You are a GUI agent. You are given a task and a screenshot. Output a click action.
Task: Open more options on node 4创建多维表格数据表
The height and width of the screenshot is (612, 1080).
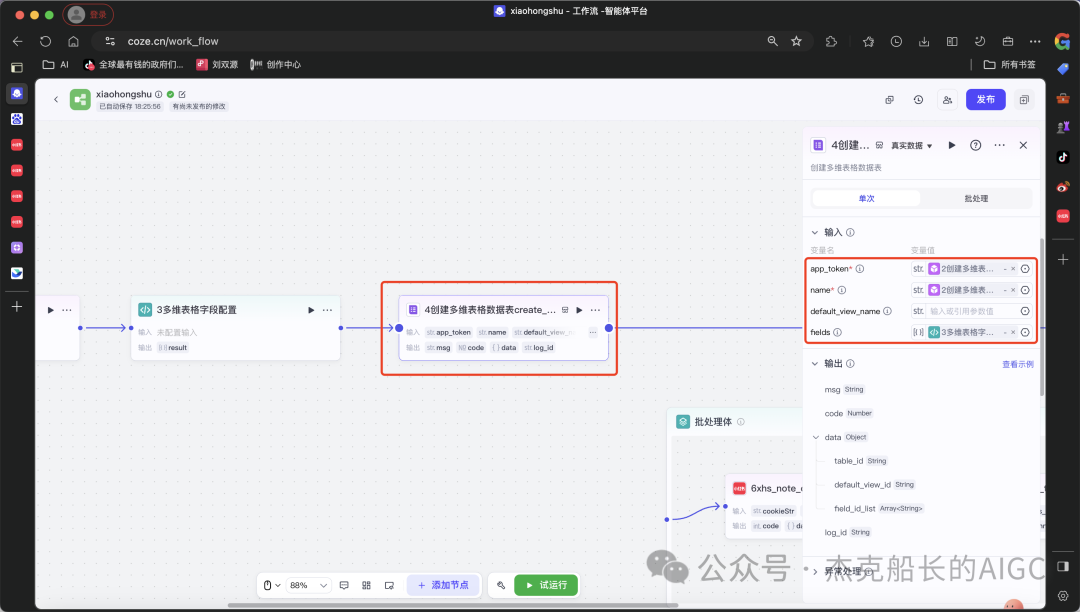(x=595, y=310)
